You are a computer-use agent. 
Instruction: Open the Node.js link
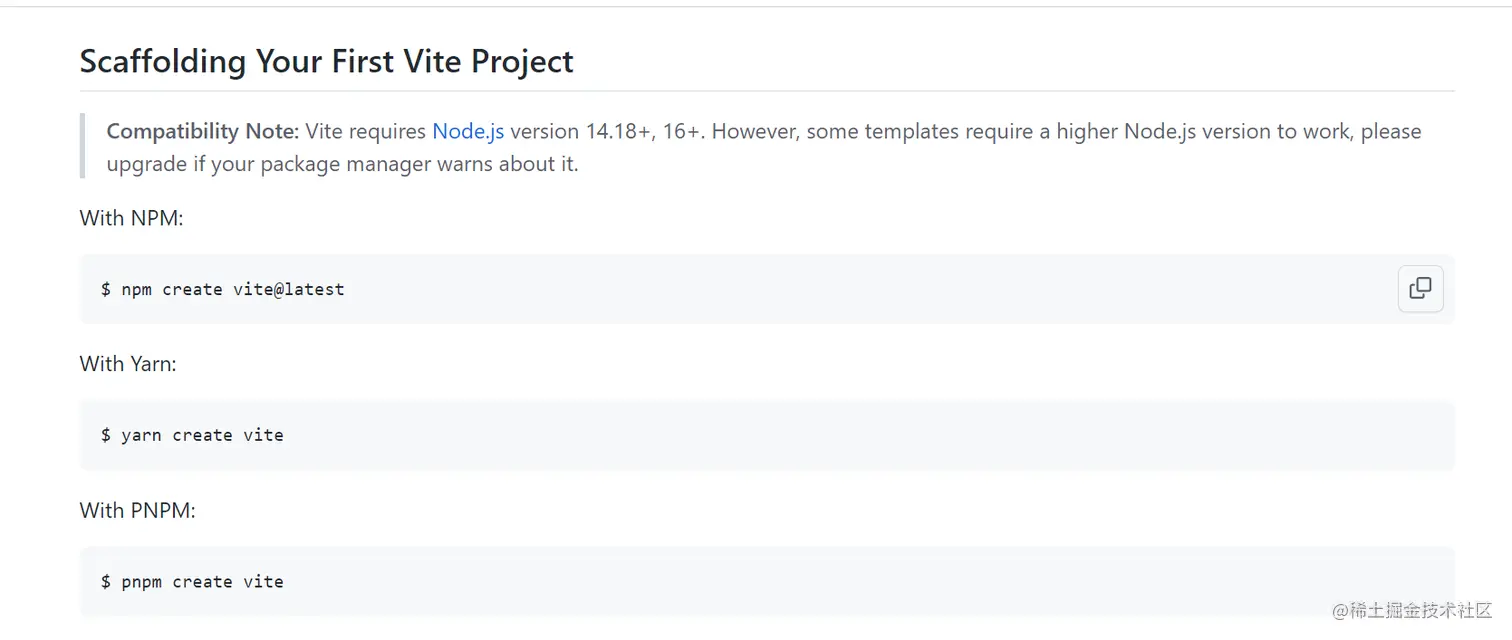click(468, 131)
